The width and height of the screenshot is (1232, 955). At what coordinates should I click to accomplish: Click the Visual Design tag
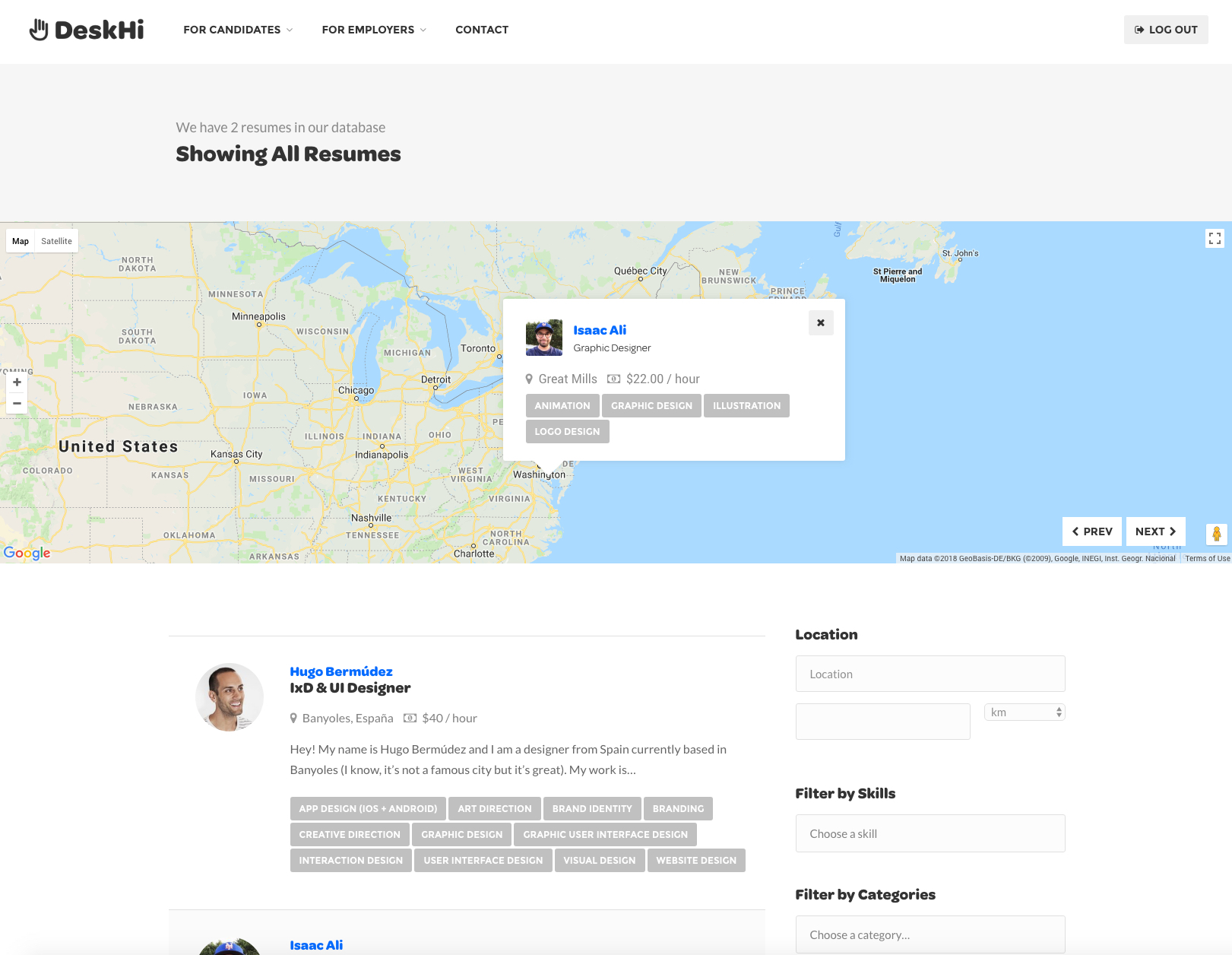(600, 861)
